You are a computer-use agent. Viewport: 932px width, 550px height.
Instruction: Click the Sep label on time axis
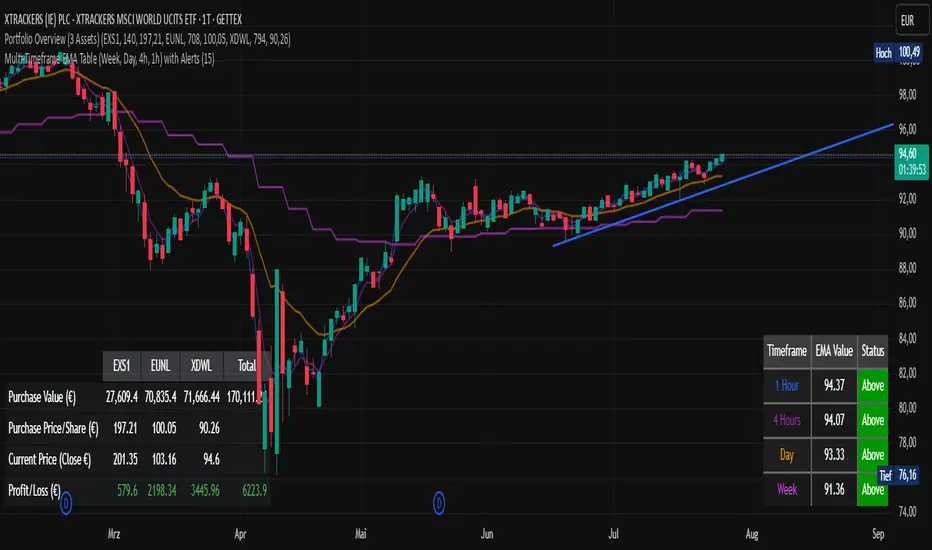point(879,534)
